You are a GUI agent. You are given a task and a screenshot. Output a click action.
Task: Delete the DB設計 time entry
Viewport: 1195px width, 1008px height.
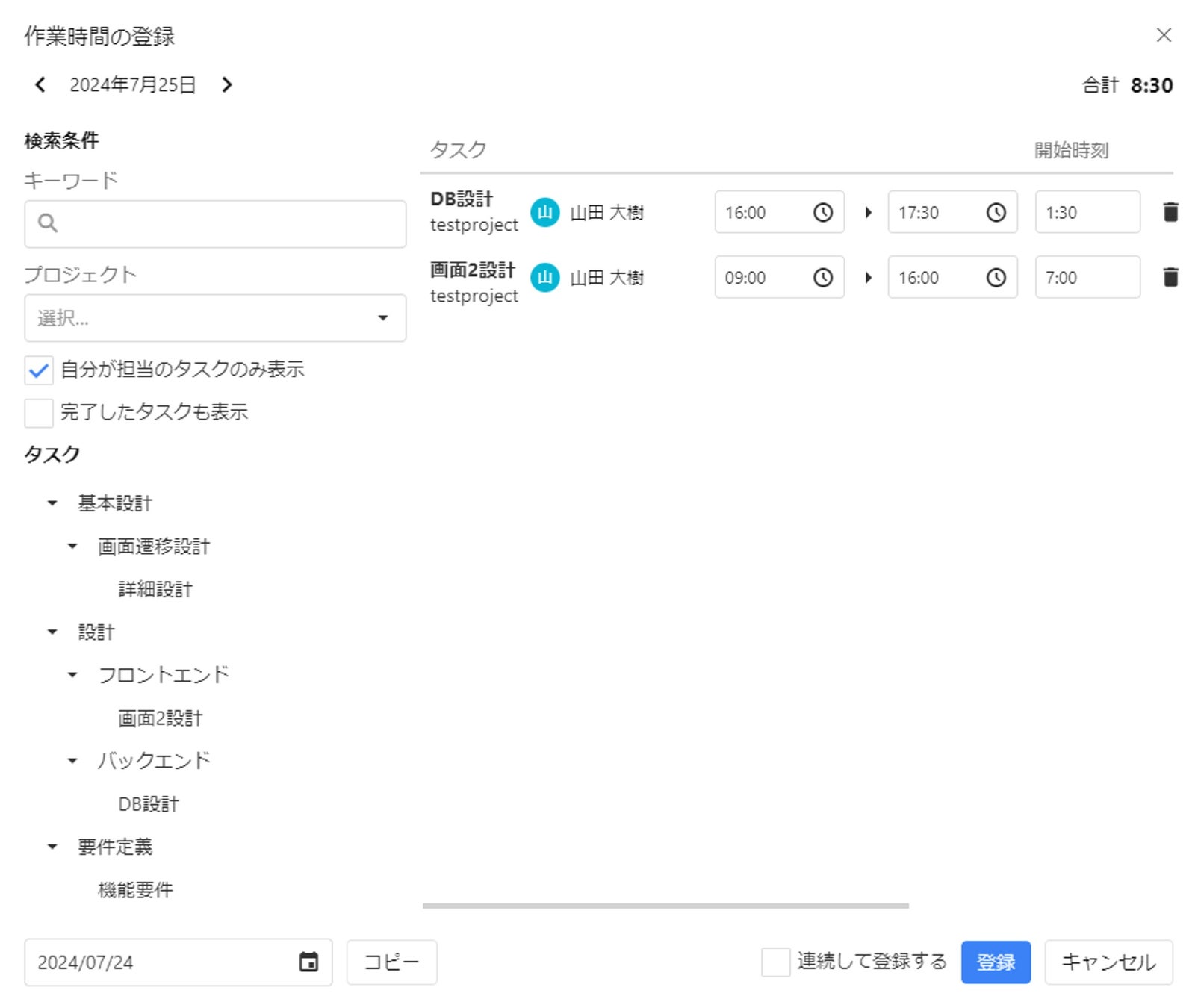[x=1170, y=212]
